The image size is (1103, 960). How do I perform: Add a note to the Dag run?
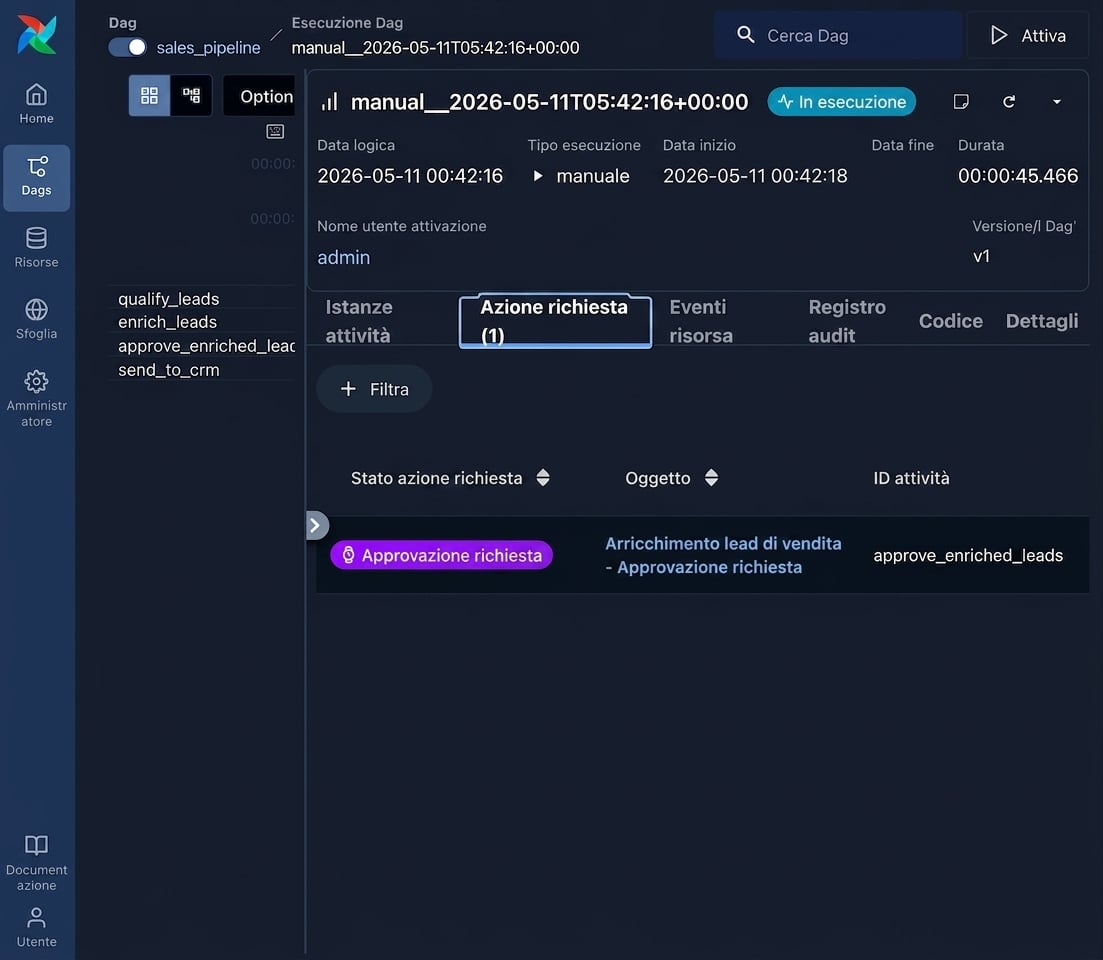961,102
